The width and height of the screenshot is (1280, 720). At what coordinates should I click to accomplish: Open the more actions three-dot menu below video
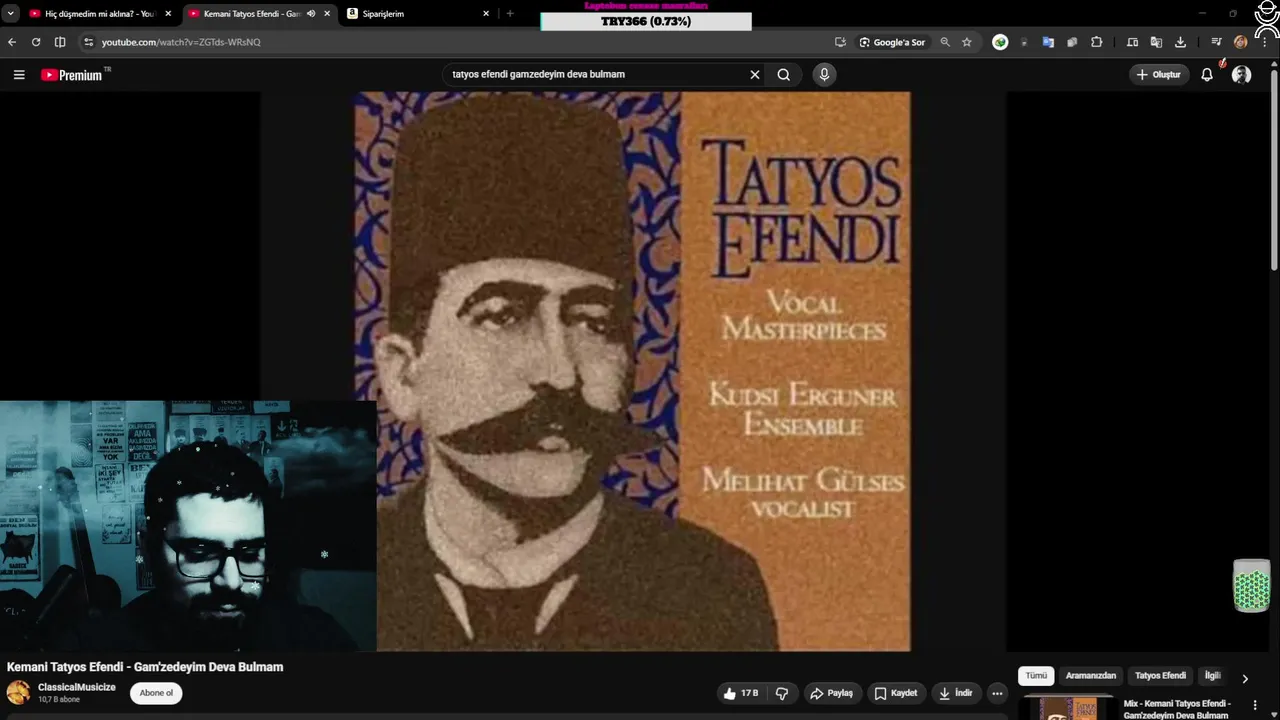point(997,693)
